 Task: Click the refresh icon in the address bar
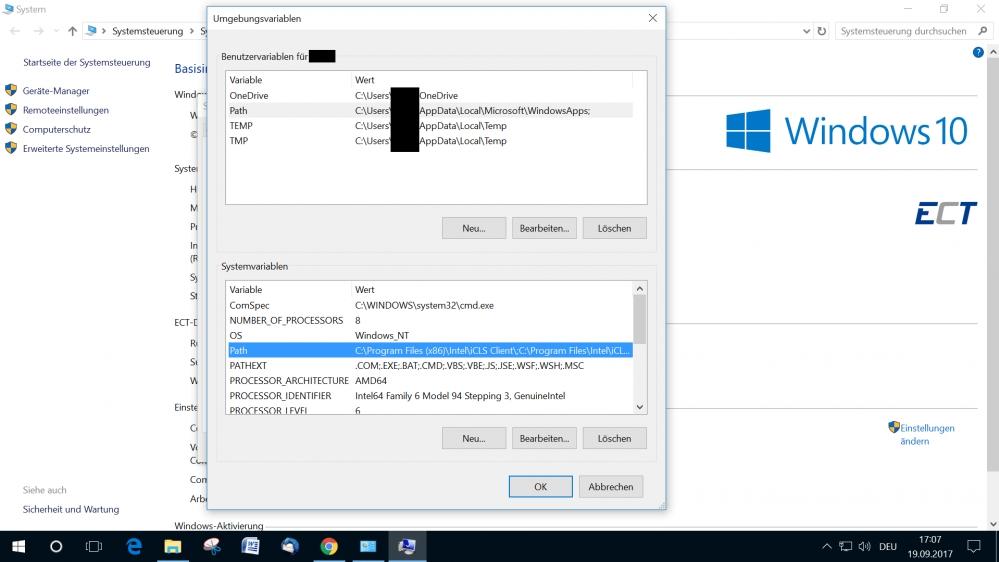click(822, 31)
